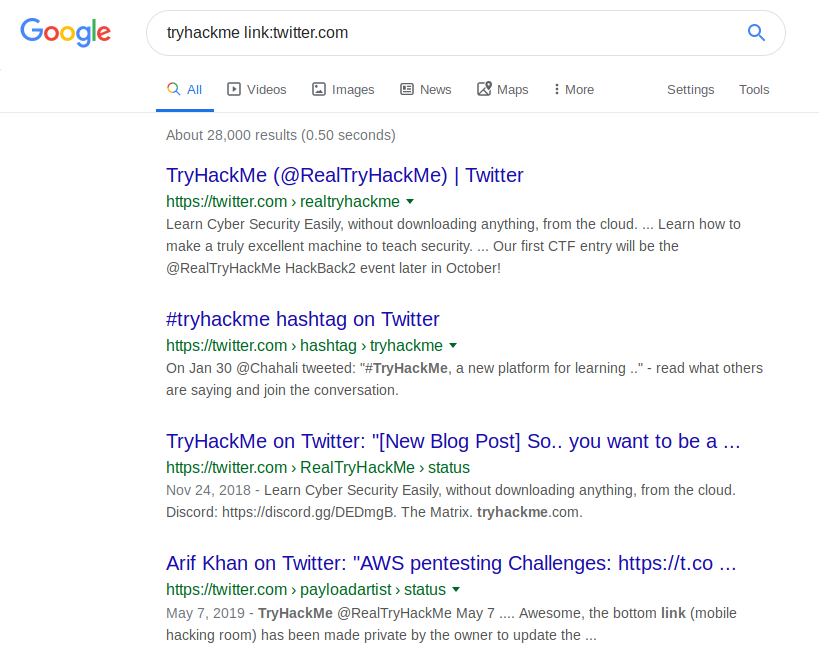
Task: Select the News tab newspaper icon
Action: point(407,89)
